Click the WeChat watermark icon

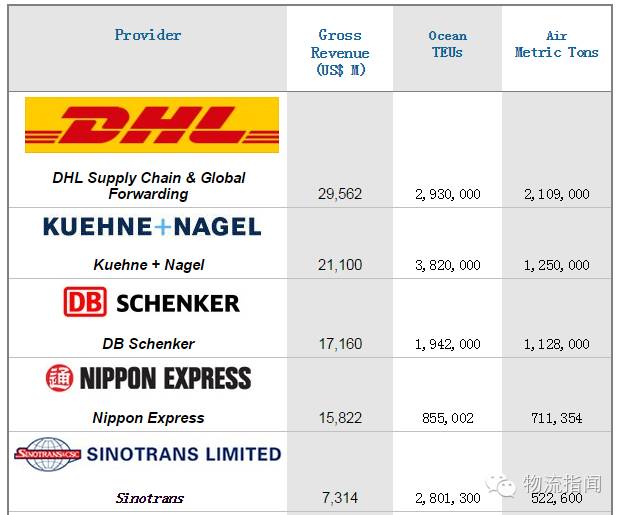tap(500, 485)
